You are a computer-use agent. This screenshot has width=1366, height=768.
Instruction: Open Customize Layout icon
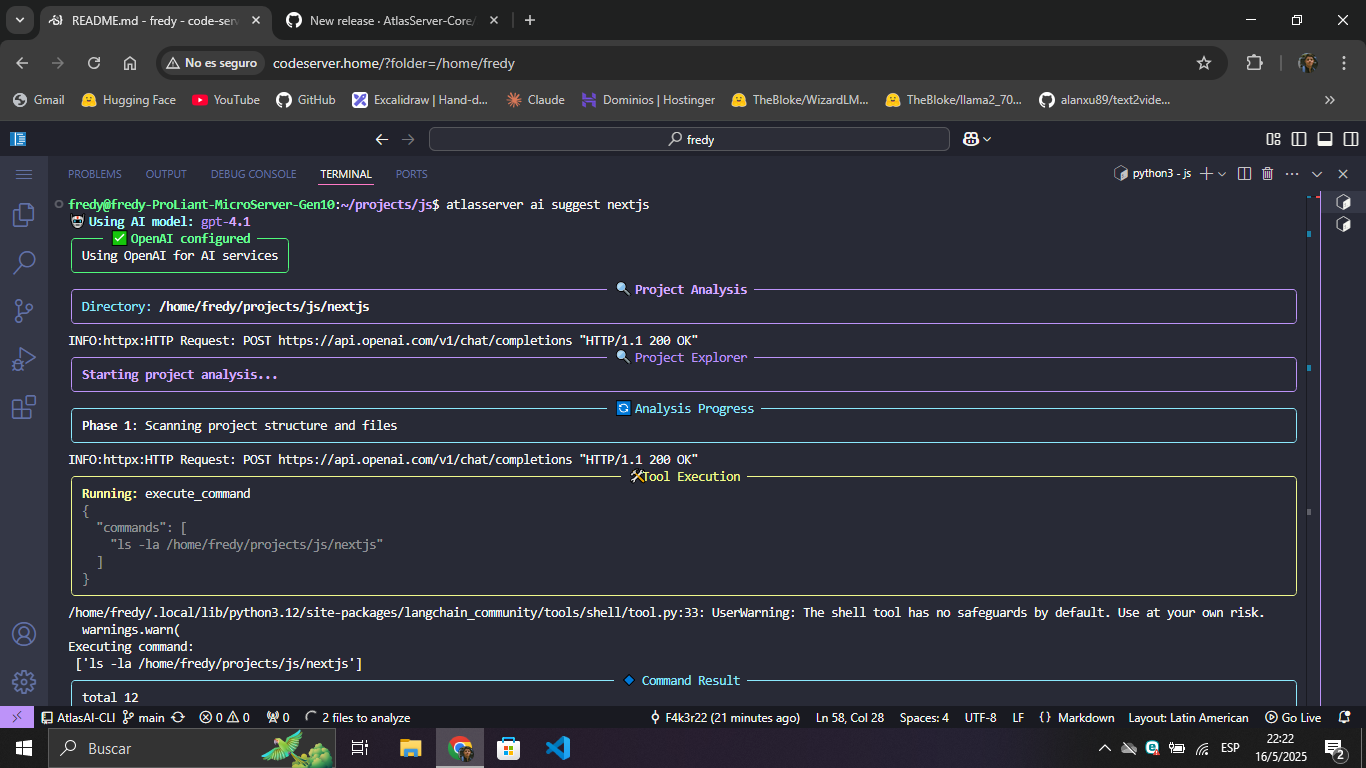click(x=1273, y=139)
